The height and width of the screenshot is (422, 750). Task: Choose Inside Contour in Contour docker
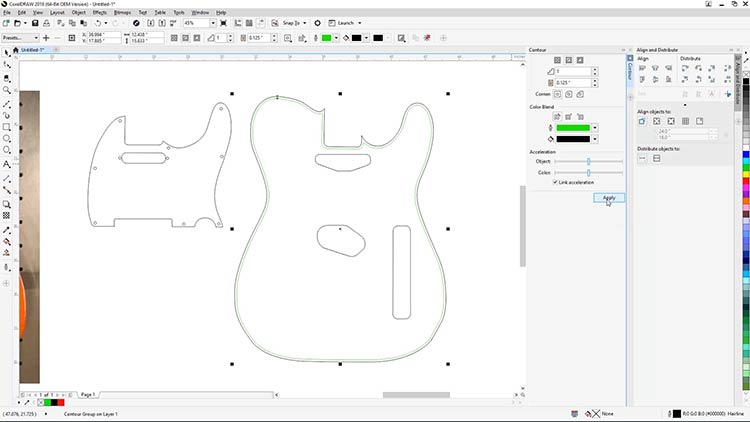click(x=569, y=60)
